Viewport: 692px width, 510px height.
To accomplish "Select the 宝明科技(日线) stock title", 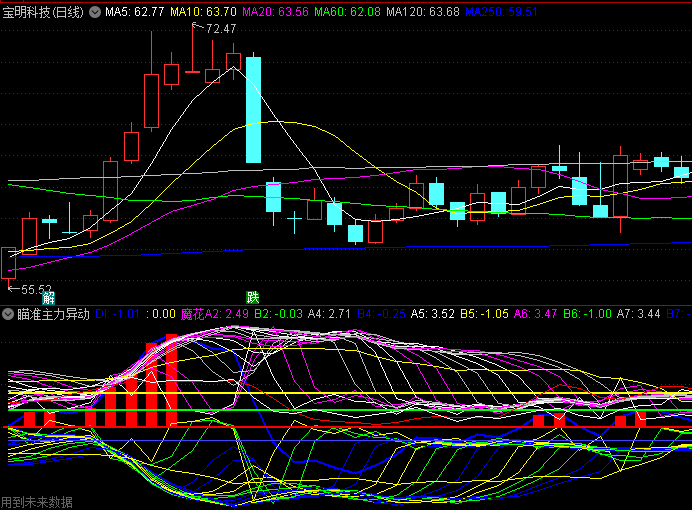I will point(43,12).
